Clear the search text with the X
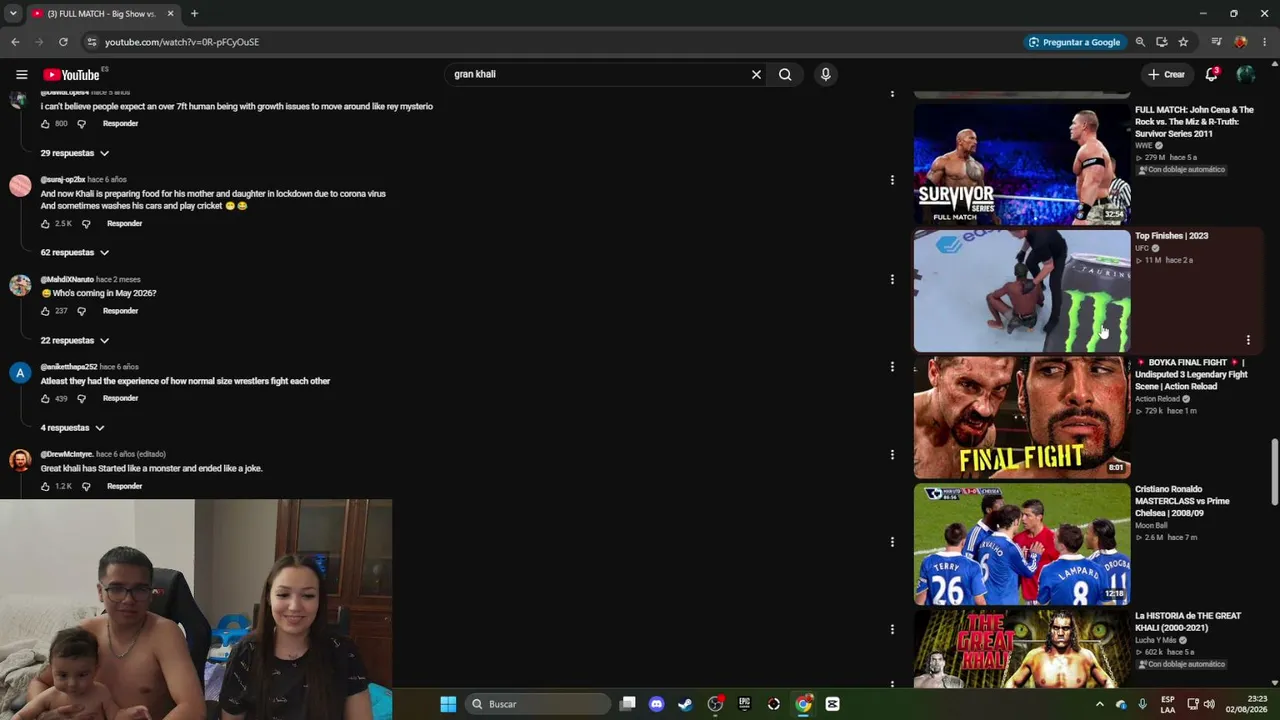The height and width of the screenshot is (720, 1280). click(756, 74)
